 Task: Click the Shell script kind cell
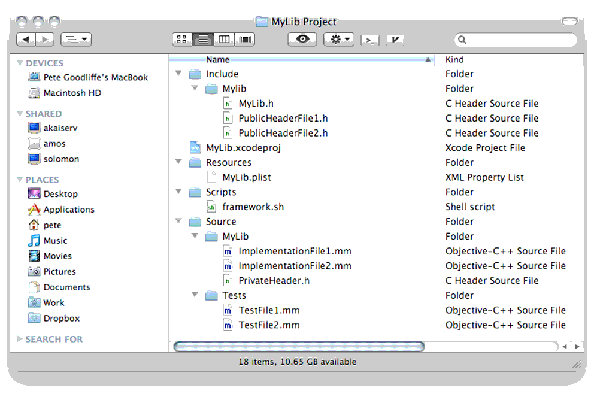tap(470, 207)
